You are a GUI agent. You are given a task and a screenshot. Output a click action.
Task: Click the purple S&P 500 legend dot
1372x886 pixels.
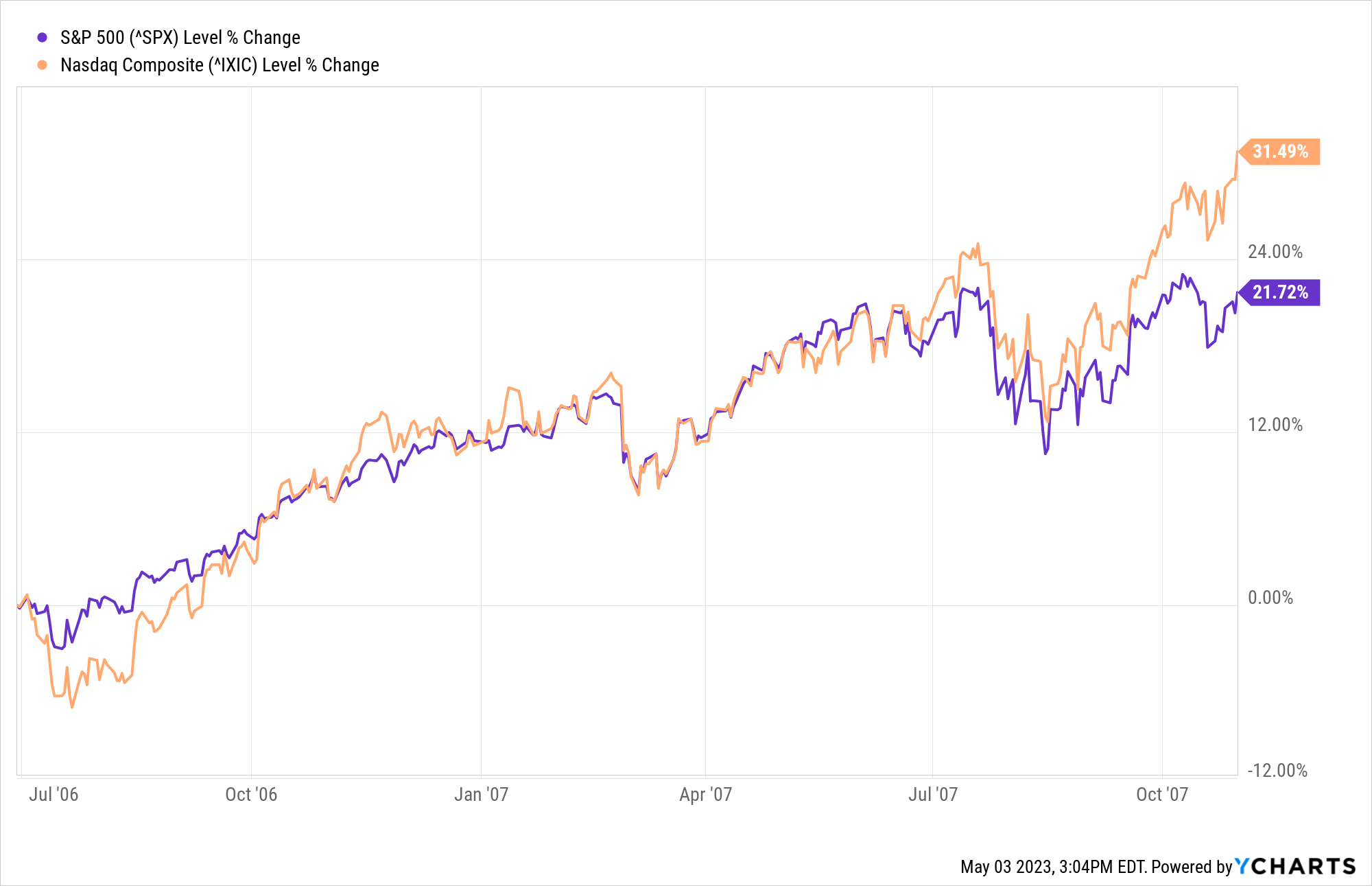pyautogui.click(x=43, y=38)
